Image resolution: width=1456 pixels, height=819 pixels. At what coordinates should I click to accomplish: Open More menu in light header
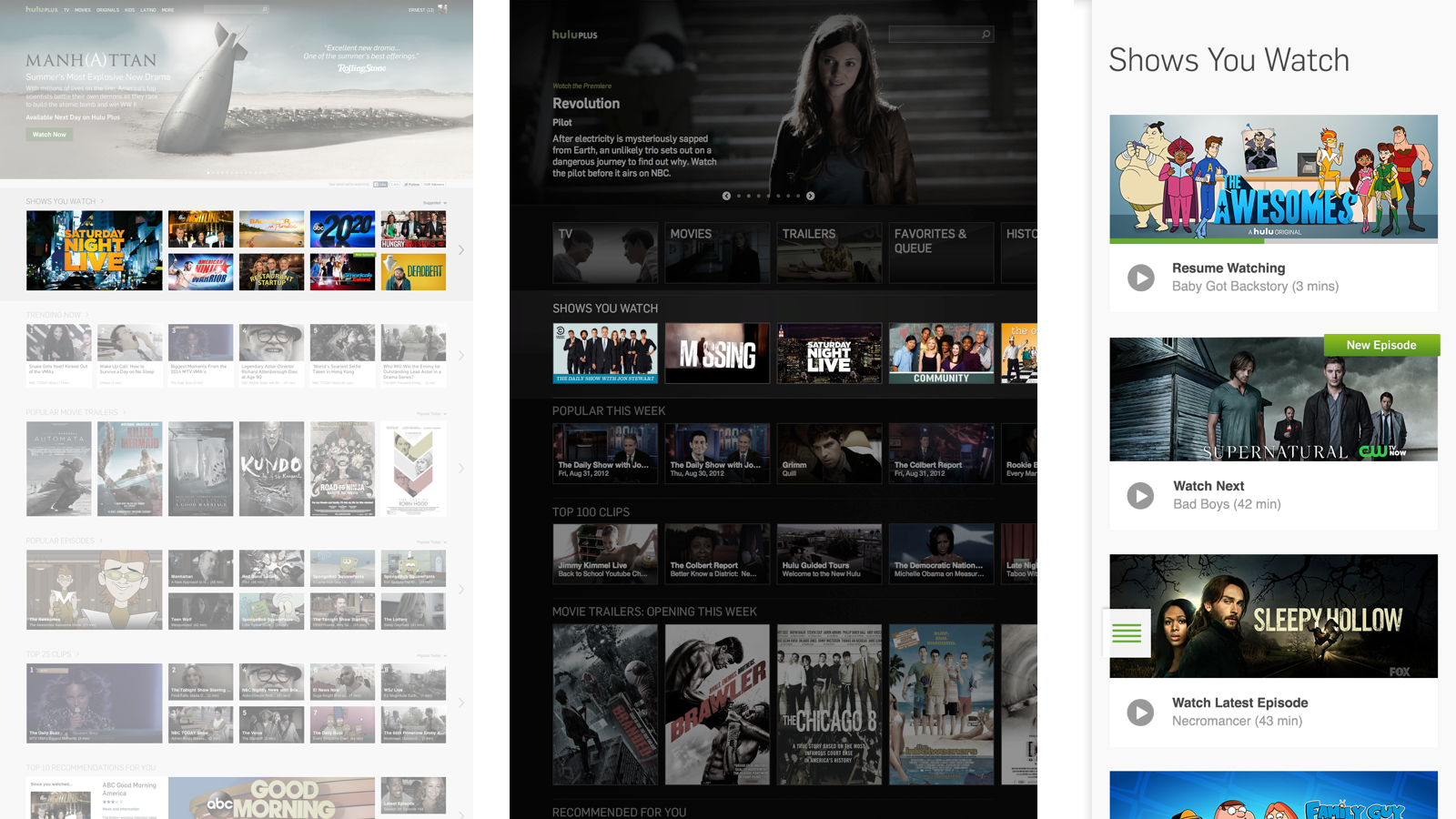coord(167,10)
